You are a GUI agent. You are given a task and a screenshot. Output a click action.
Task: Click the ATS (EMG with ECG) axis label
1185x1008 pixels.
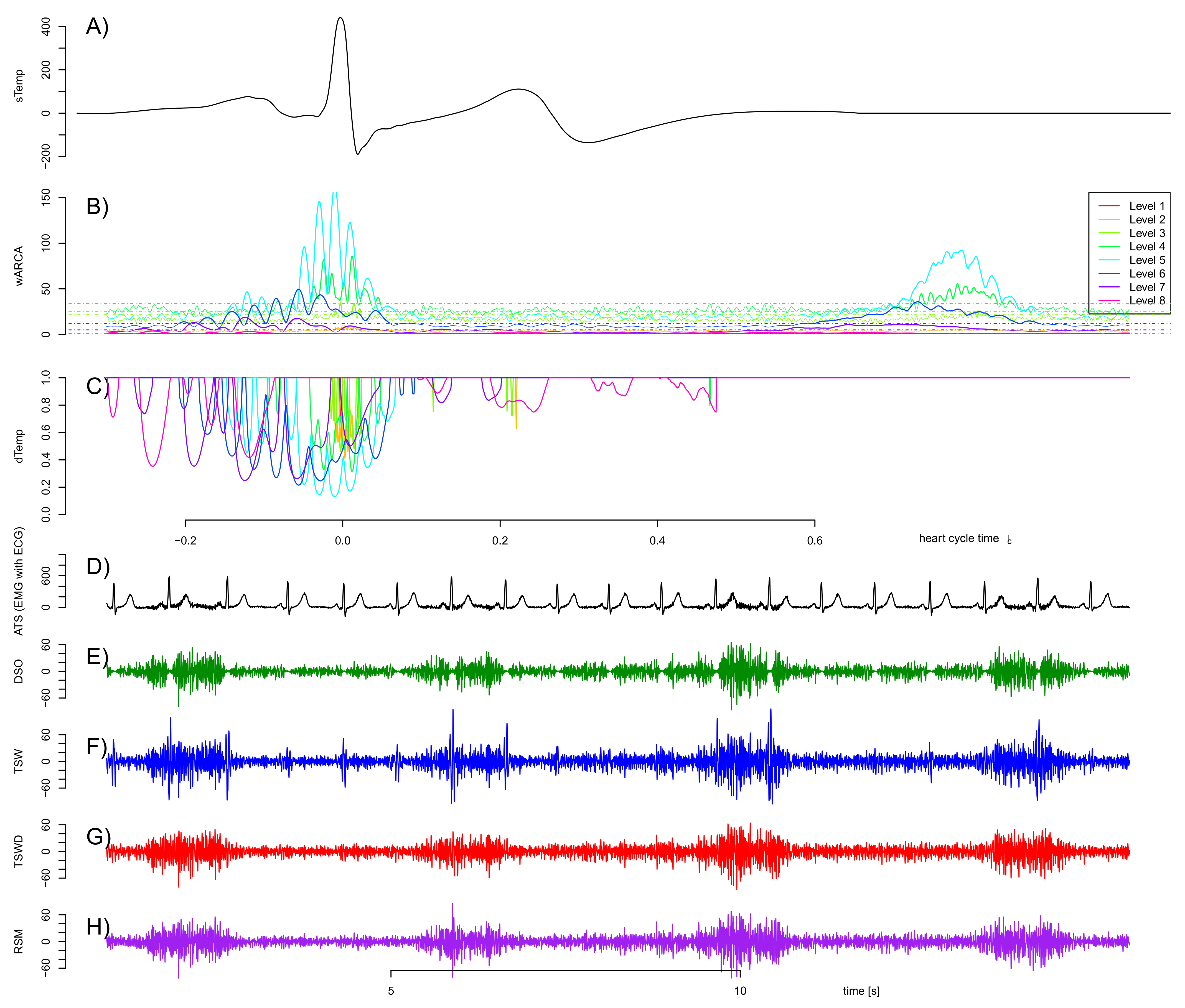[x=19, y=582]
